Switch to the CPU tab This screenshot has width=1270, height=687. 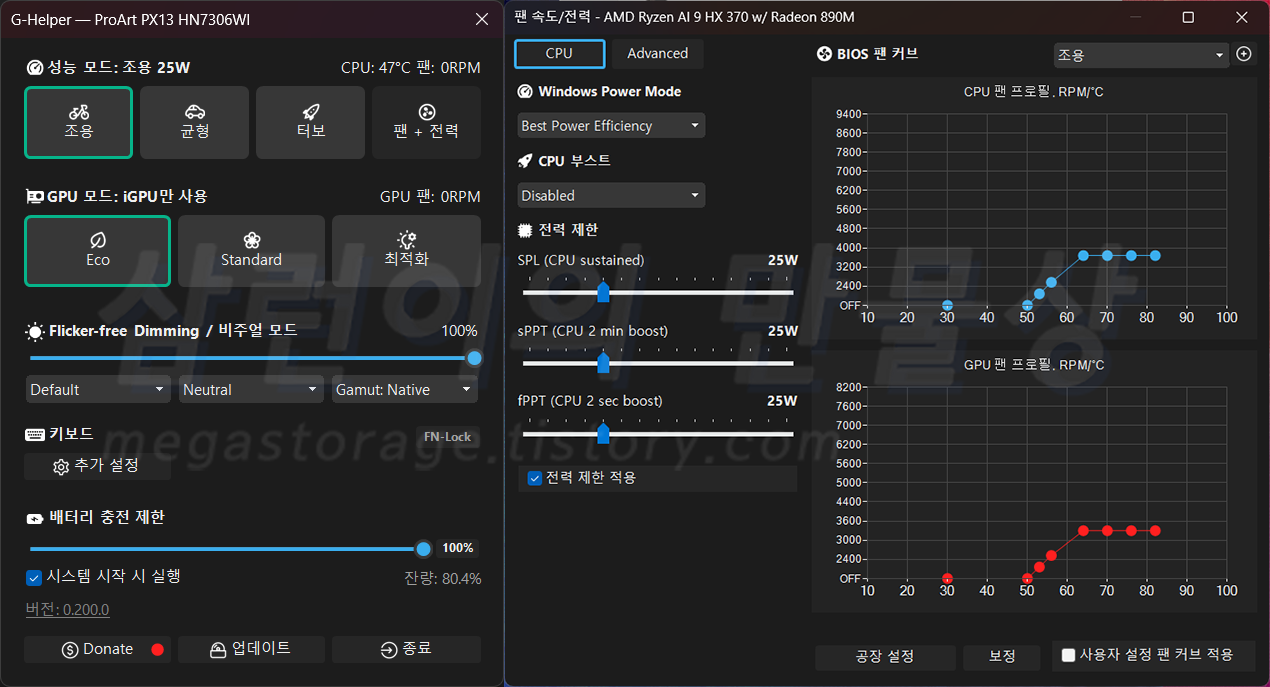559,54
